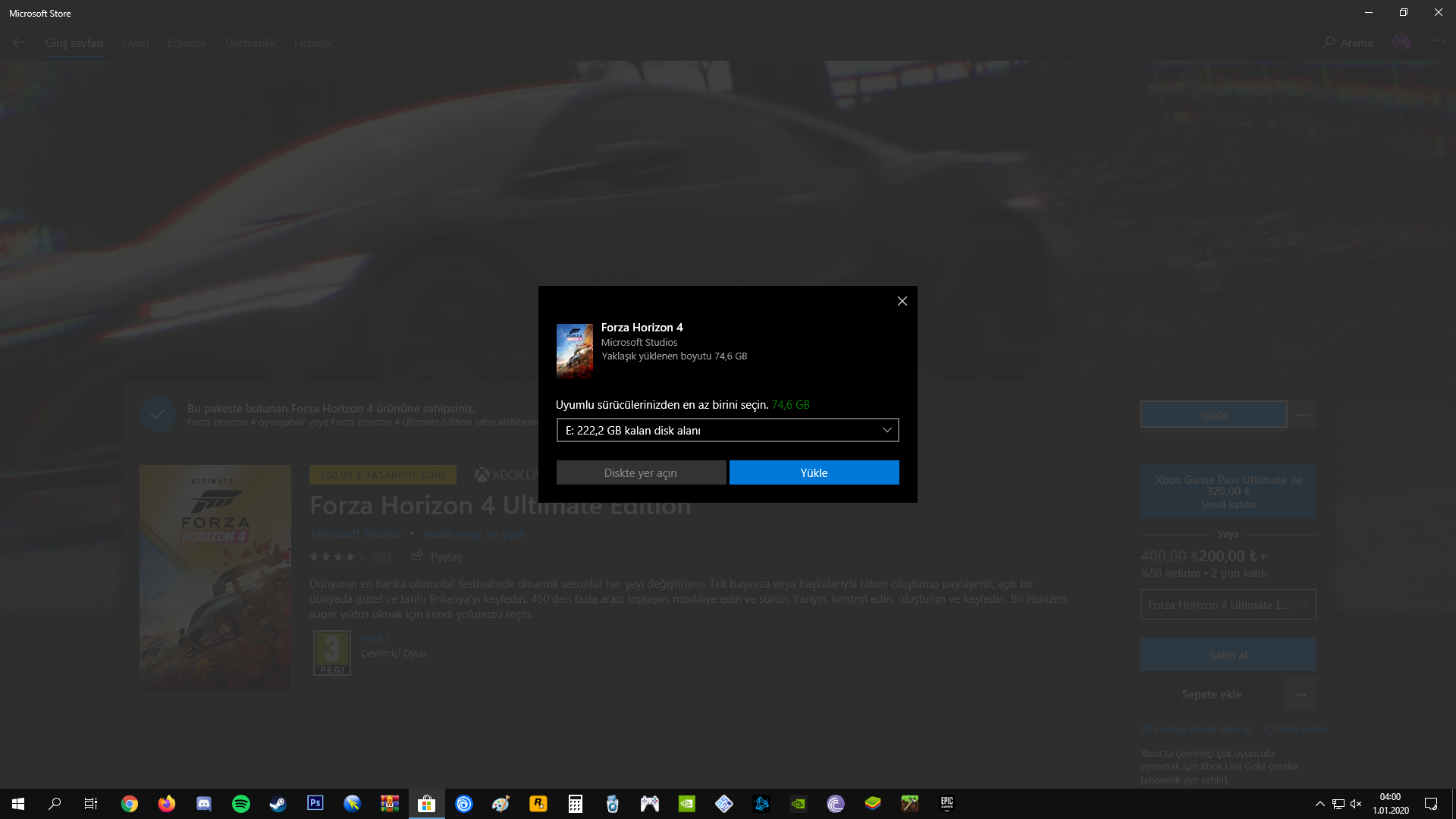Go back with the back arrow icon
Screen dimensions: 1456x819
pos(18,43)
